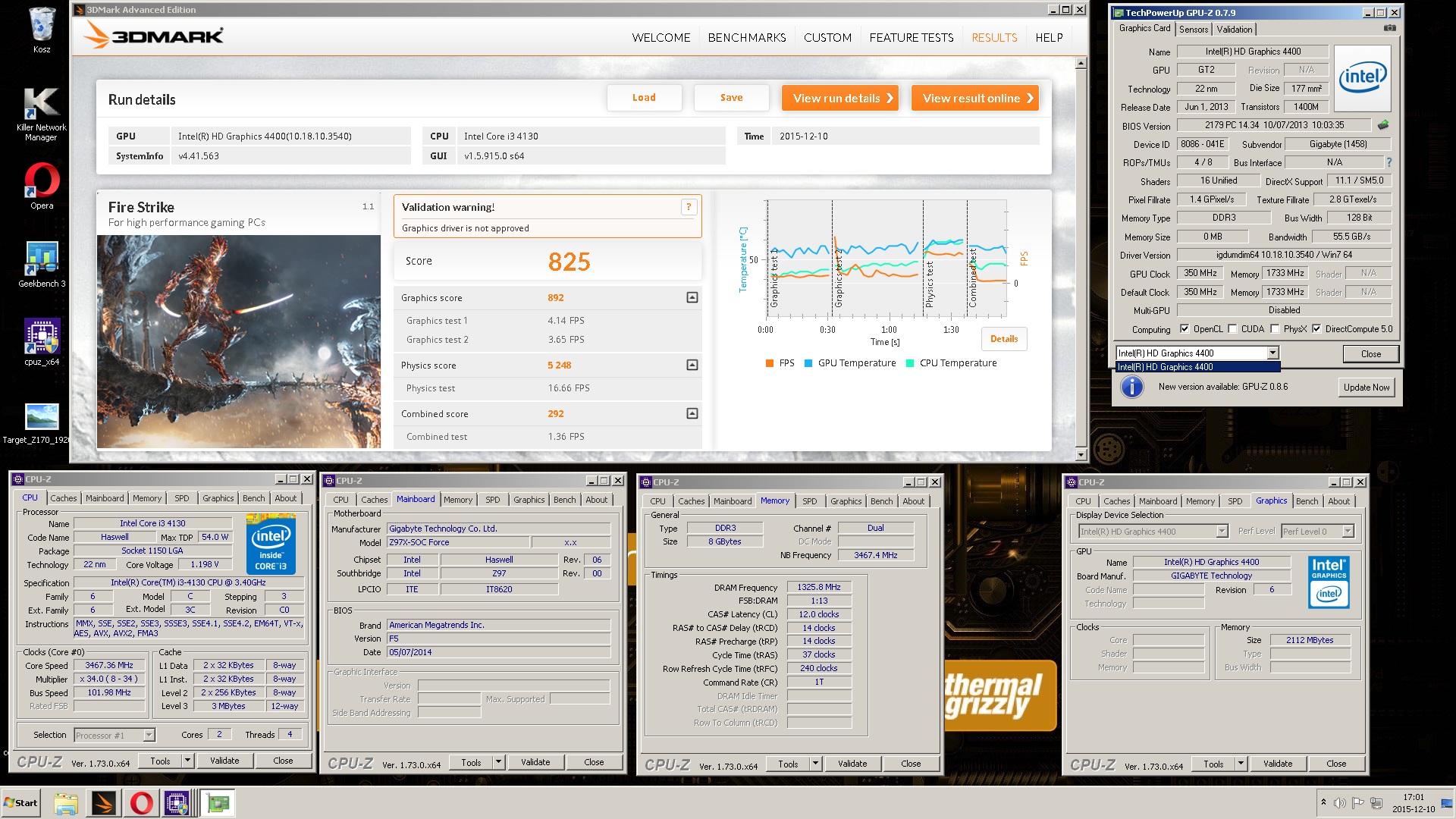The image size is (1456, 819).
Task: Collapse the Combined score section
Action: tap(692, 413)
